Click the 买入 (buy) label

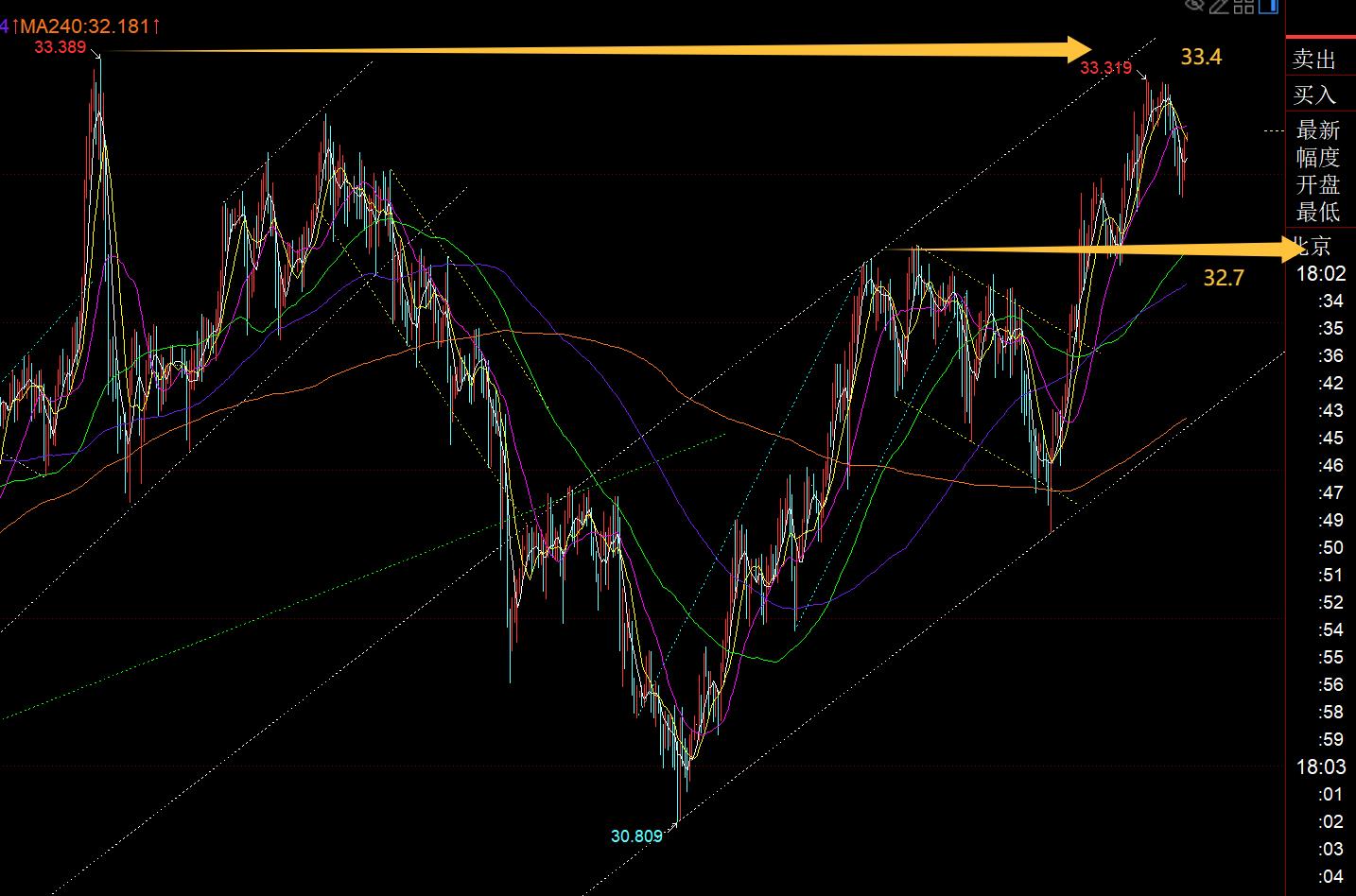pyautogui.click(x=1314, y=95)
